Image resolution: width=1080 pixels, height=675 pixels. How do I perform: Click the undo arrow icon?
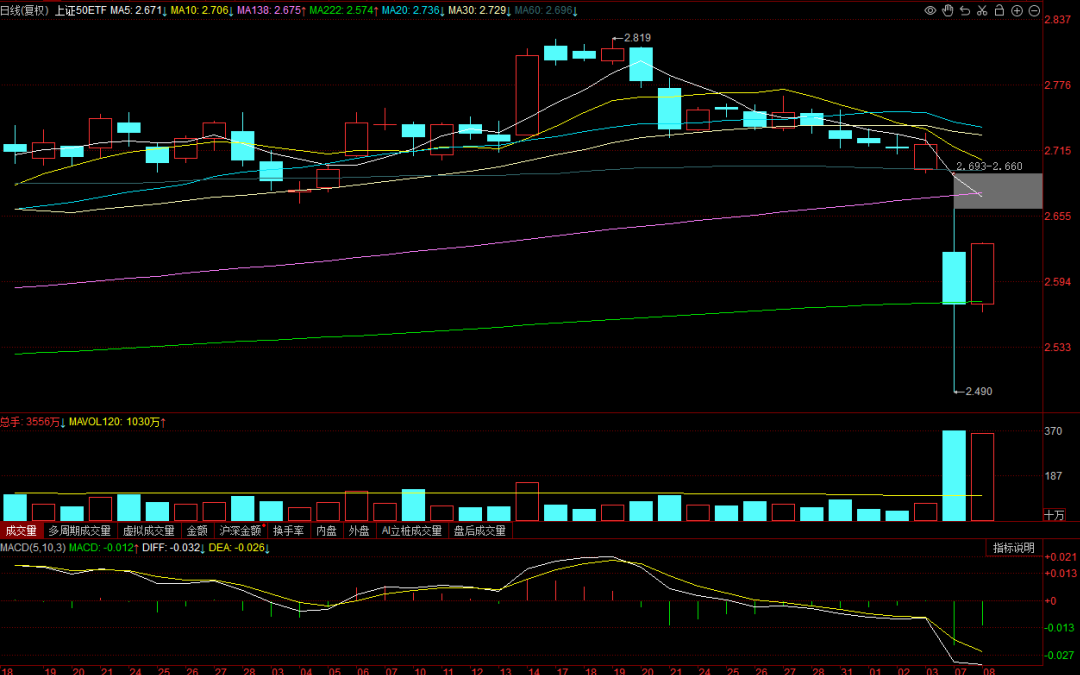[965, 10]
